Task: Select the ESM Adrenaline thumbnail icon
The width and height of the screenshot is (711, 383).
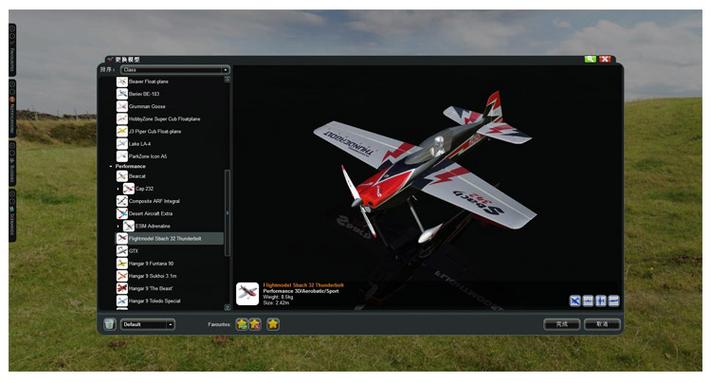Action: (128, 226)
